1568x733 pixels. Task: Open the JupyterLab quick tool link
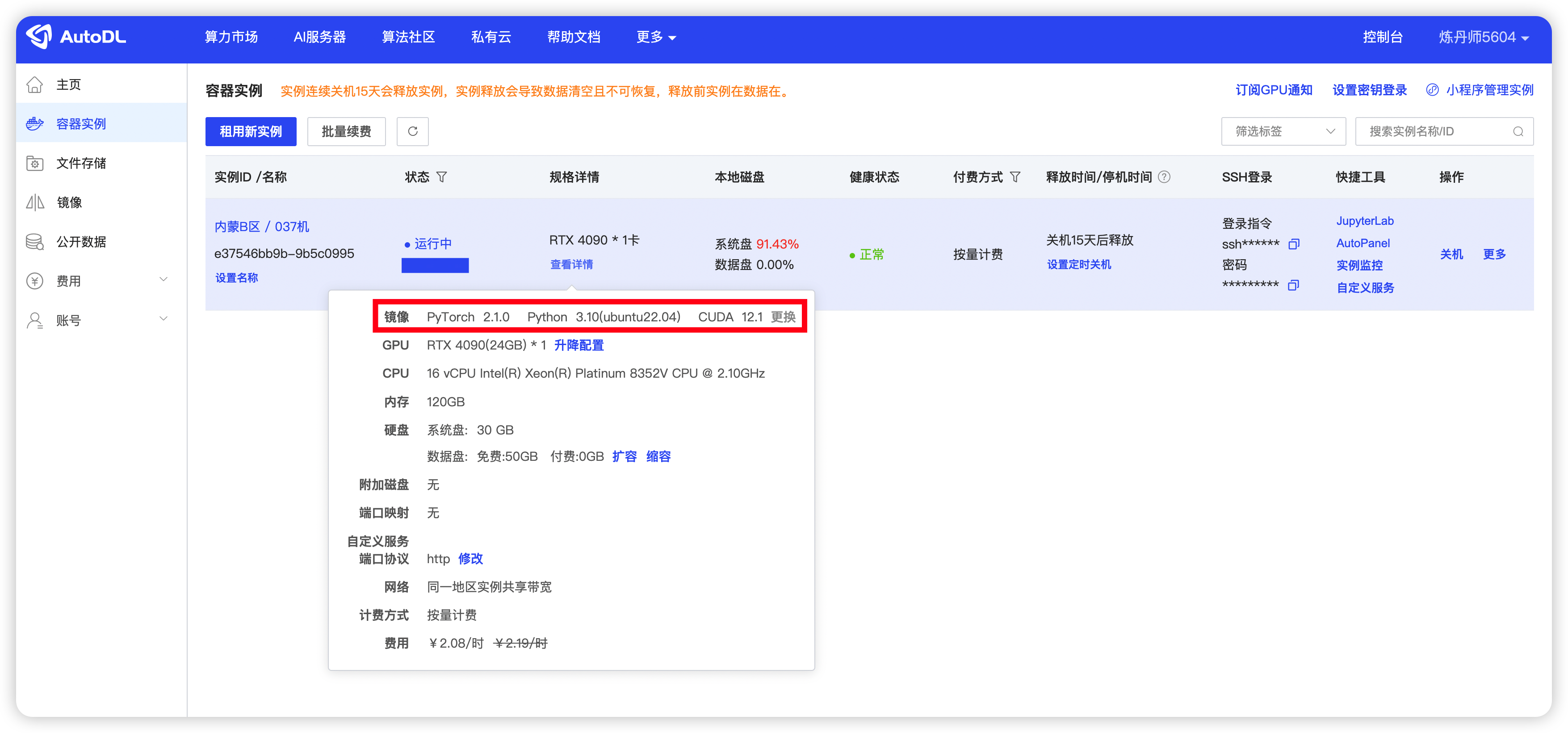[x=1365, y=221]
